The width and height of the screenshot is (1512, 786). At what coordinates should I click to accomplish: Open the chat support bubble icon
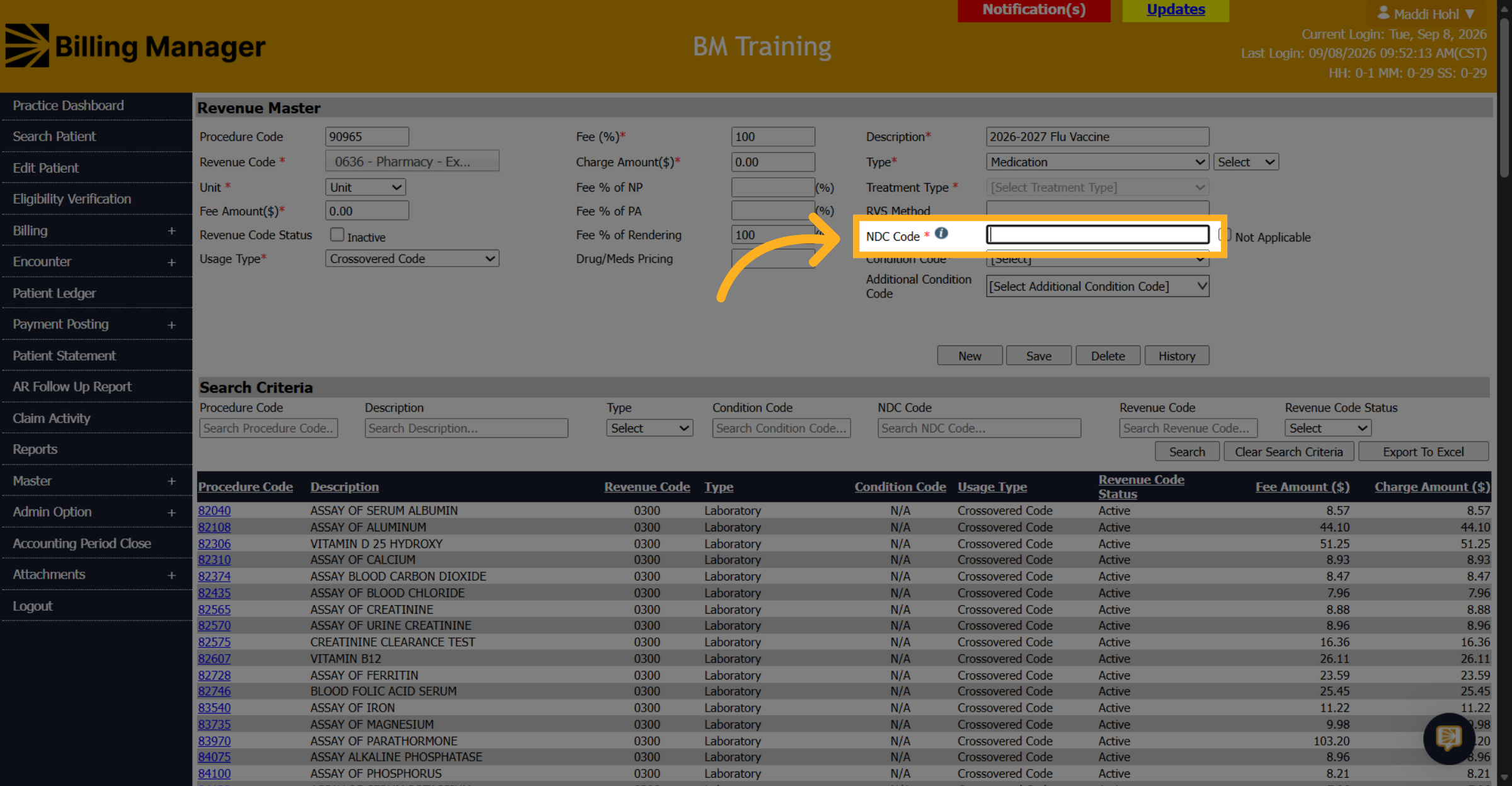coord(1448,738)
